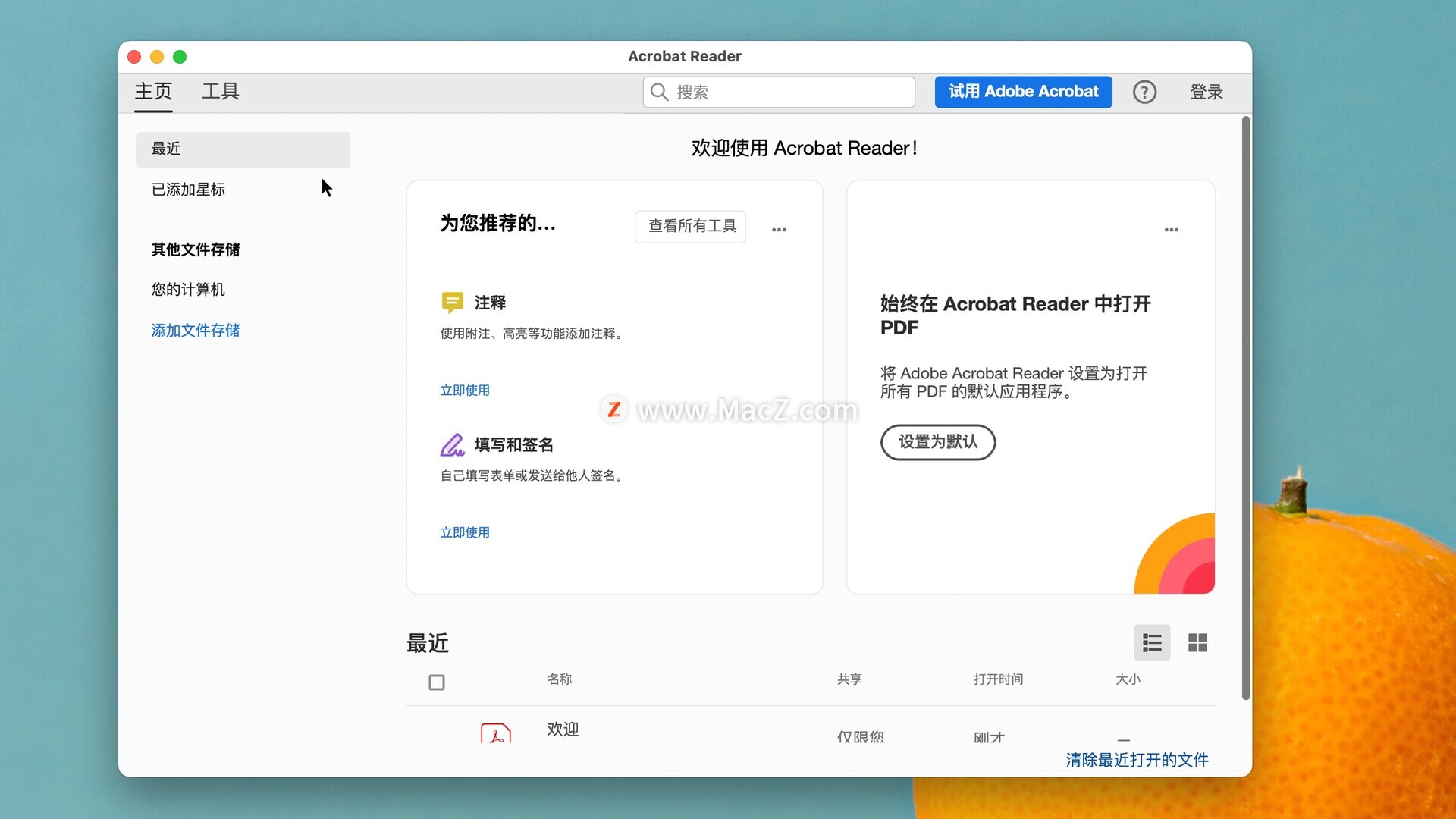Click the 共享 column header
The width and height of the screenshot is (1456, 819).
849,679
